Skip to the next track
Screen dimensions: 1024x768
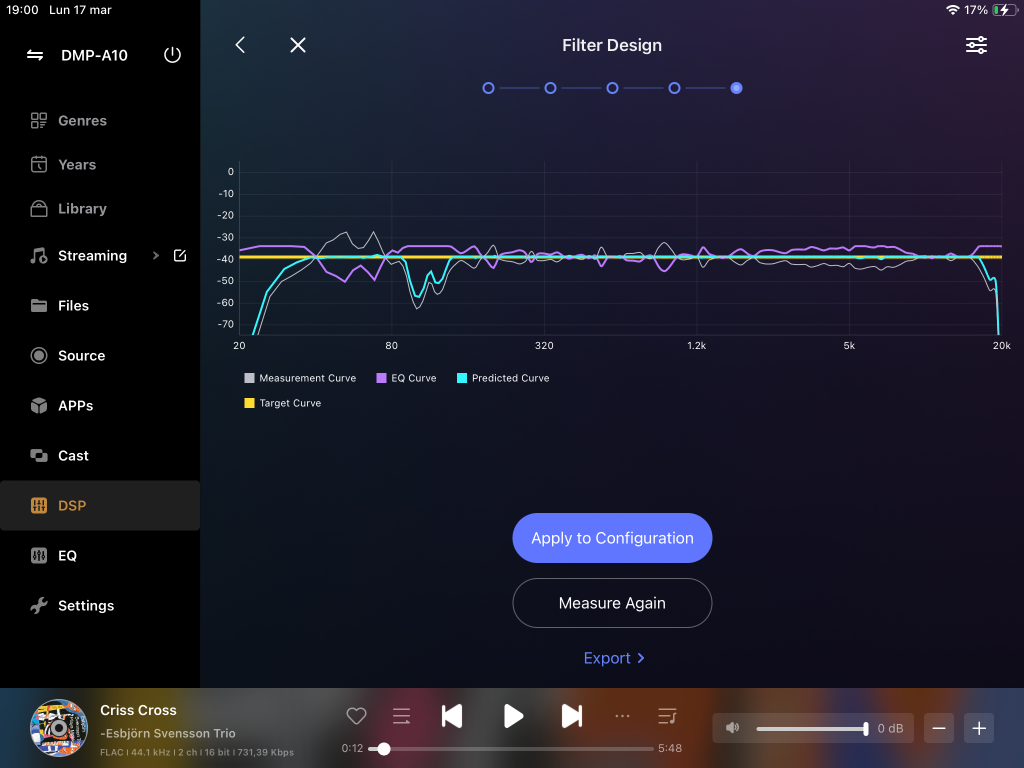(572, 716)
